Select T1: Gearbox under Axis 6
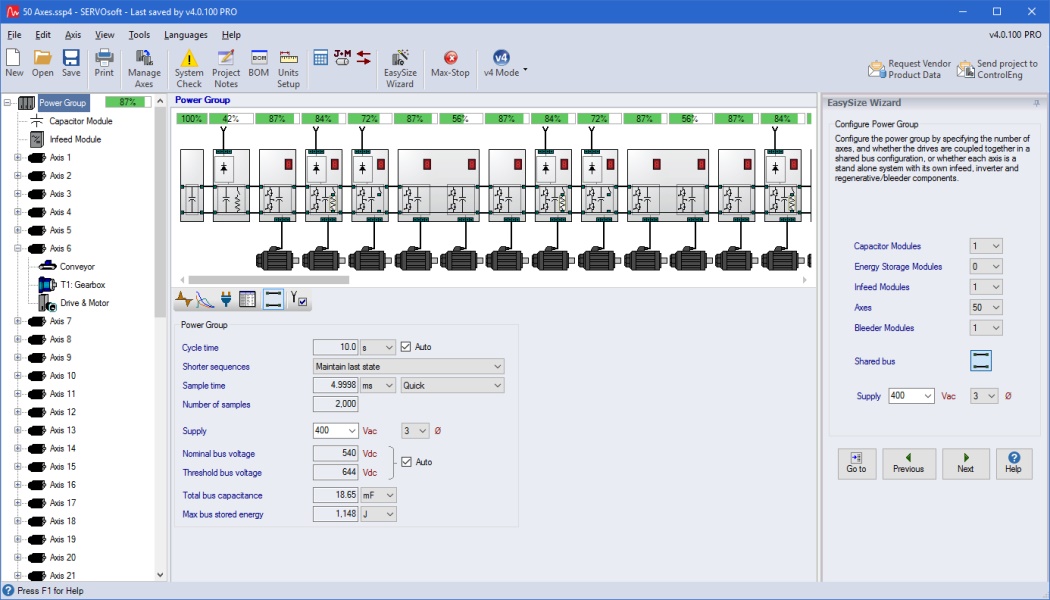Image resolution: width=1050 pixels, height=600 pixels. tap(82, 285)
